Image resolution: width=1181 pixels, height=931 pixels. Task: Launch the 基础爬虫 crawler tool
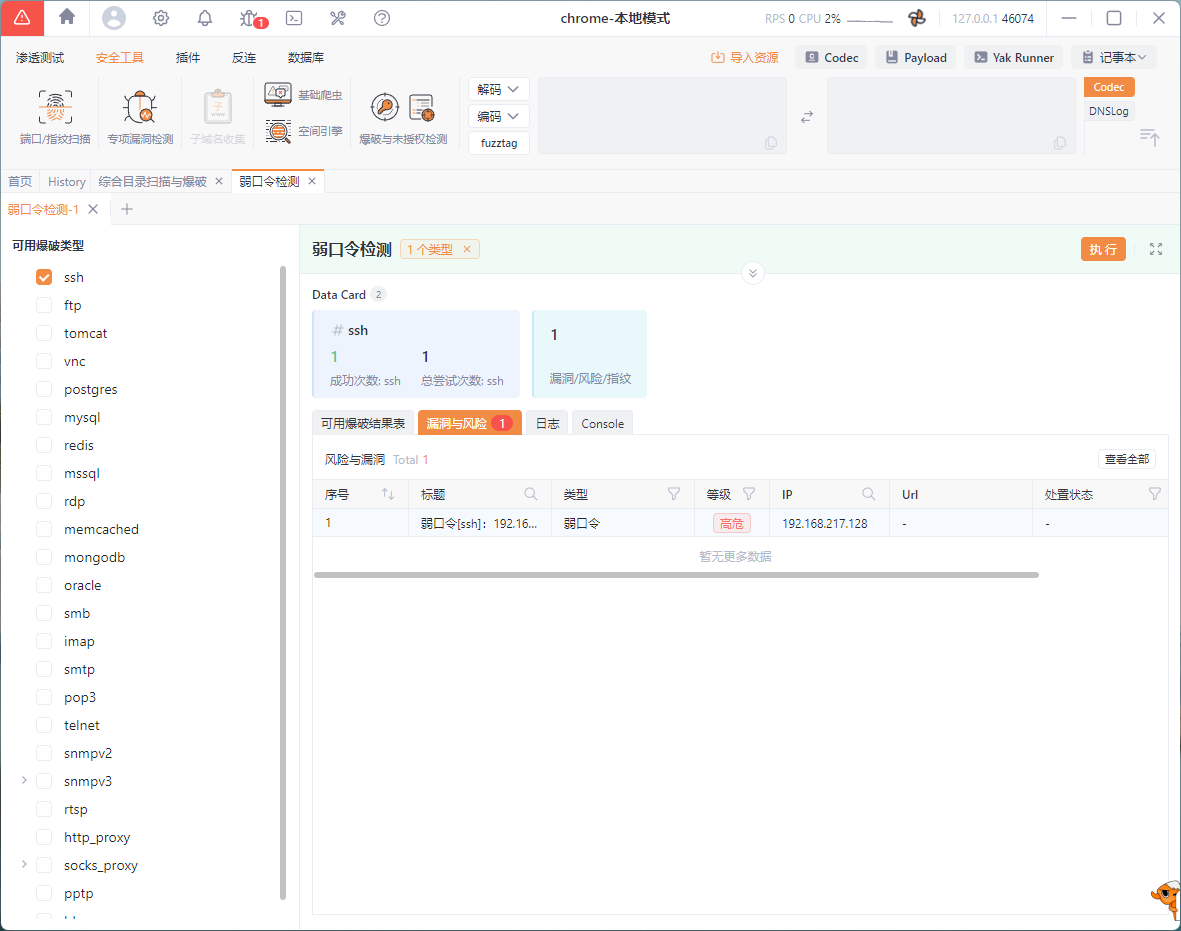[304, 95]
